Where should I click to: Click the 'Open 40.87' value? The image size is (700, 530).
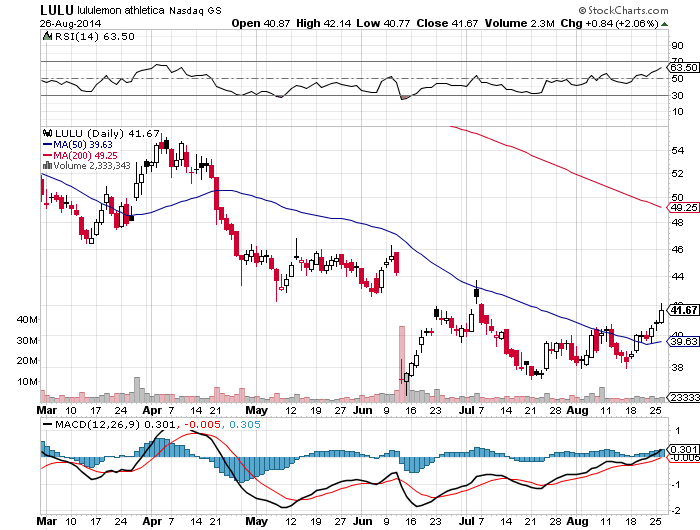(261, 23)
